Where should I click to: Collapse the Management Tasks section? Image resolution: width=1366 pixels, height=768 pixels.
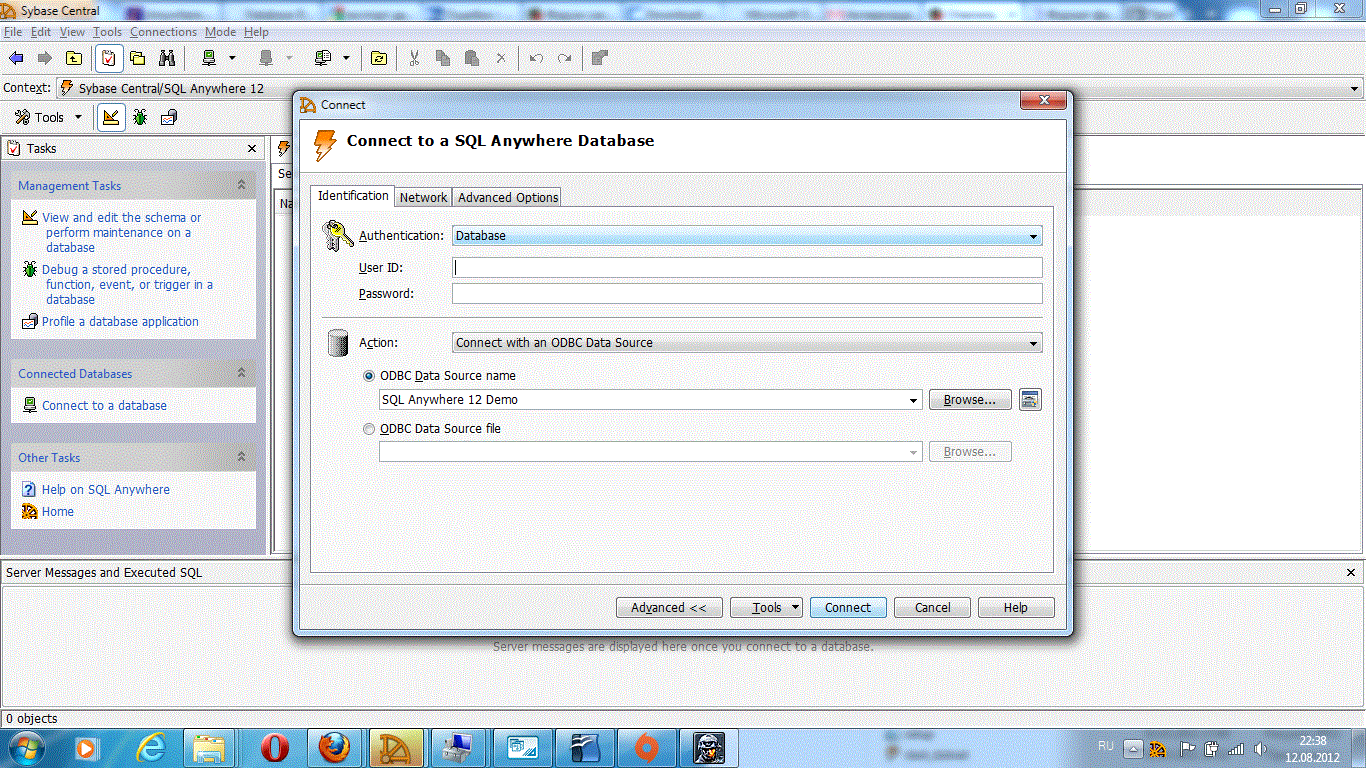point(241,185)
